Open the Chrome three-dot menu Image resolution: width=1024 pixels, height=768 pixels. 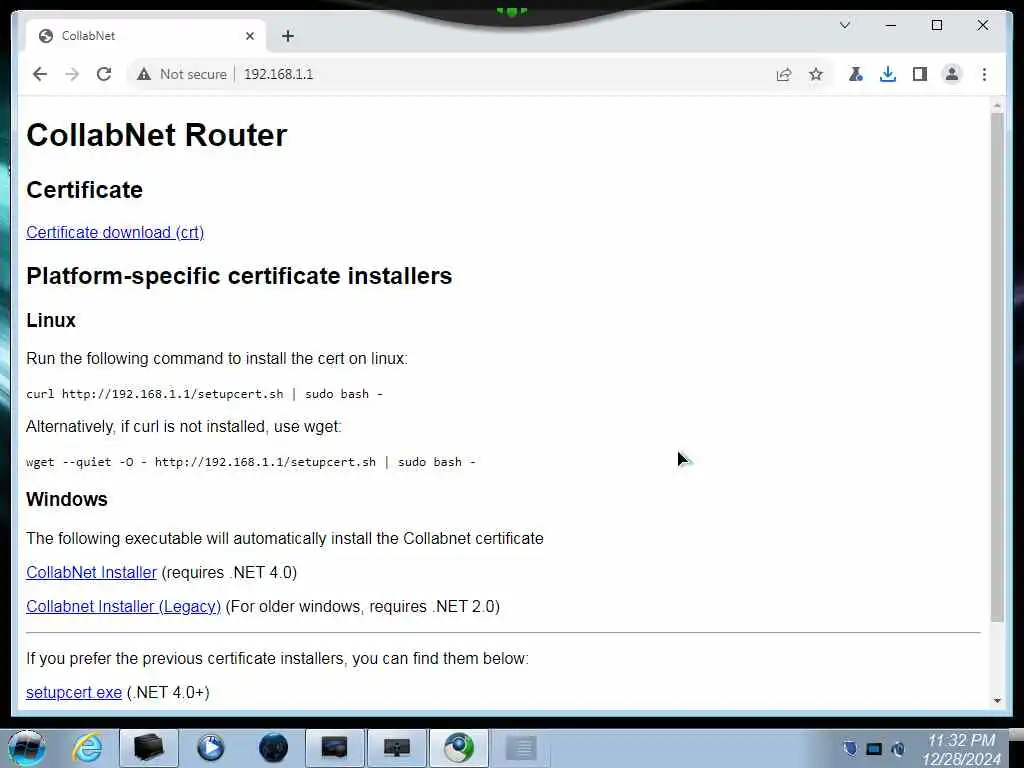pos(984,74)
